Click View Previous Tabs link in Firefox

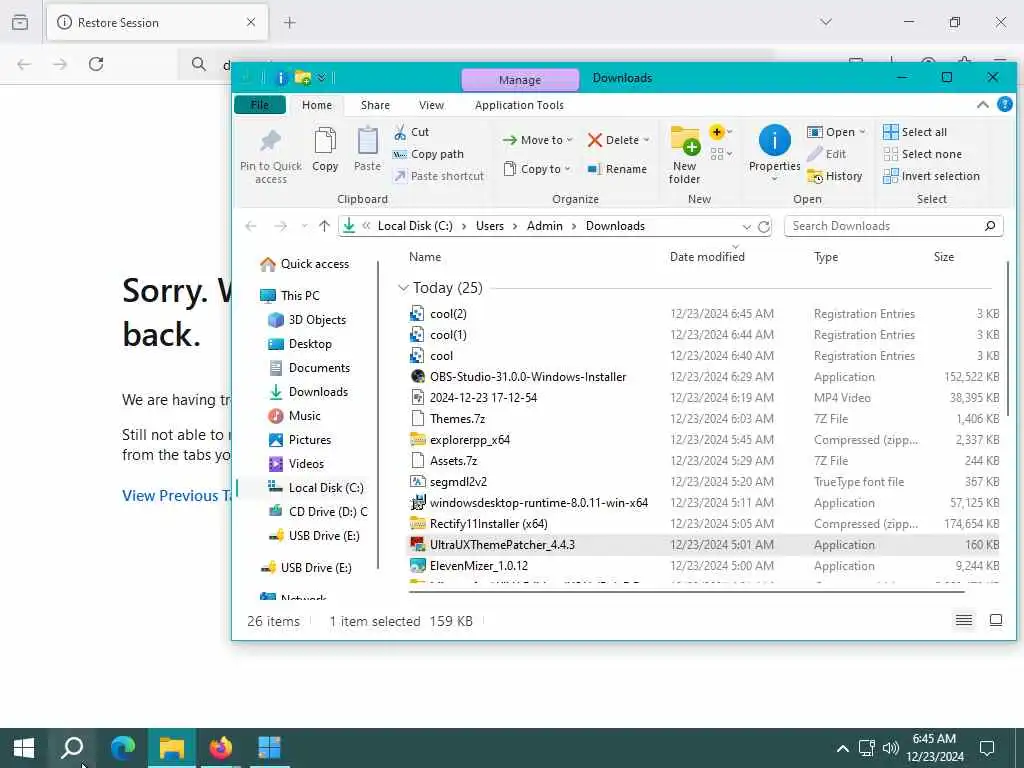coord(177,496)
